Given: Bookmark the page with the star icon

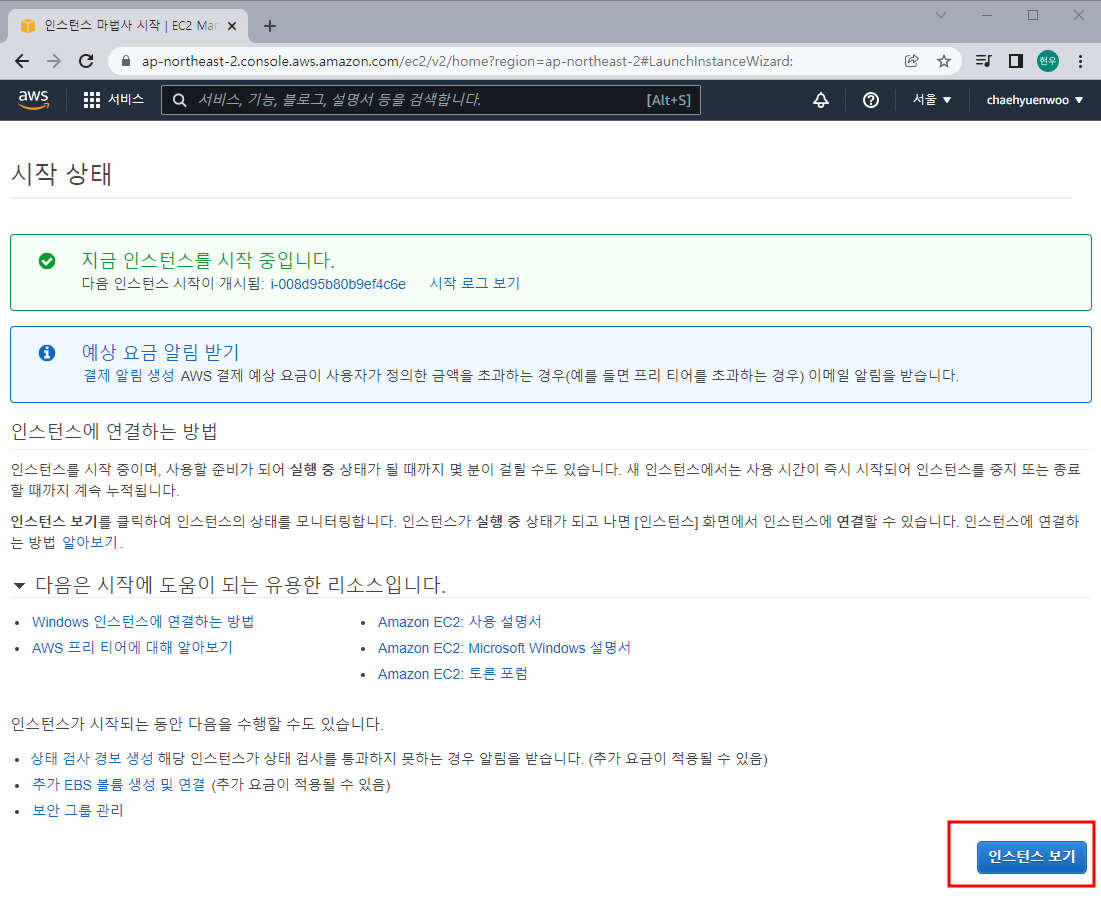Looking at the screenshot, I should pos(943,60).
